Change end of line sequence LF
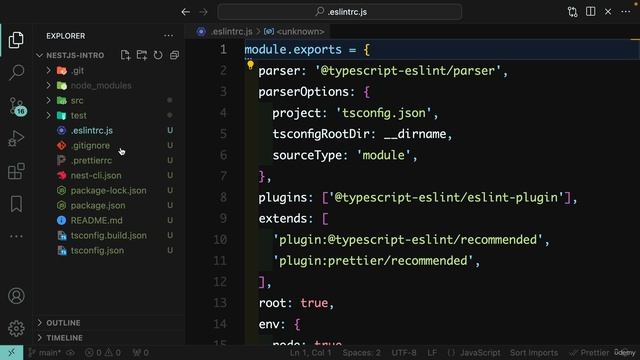Screen dimensions: 640x360 tap(432, 353)
